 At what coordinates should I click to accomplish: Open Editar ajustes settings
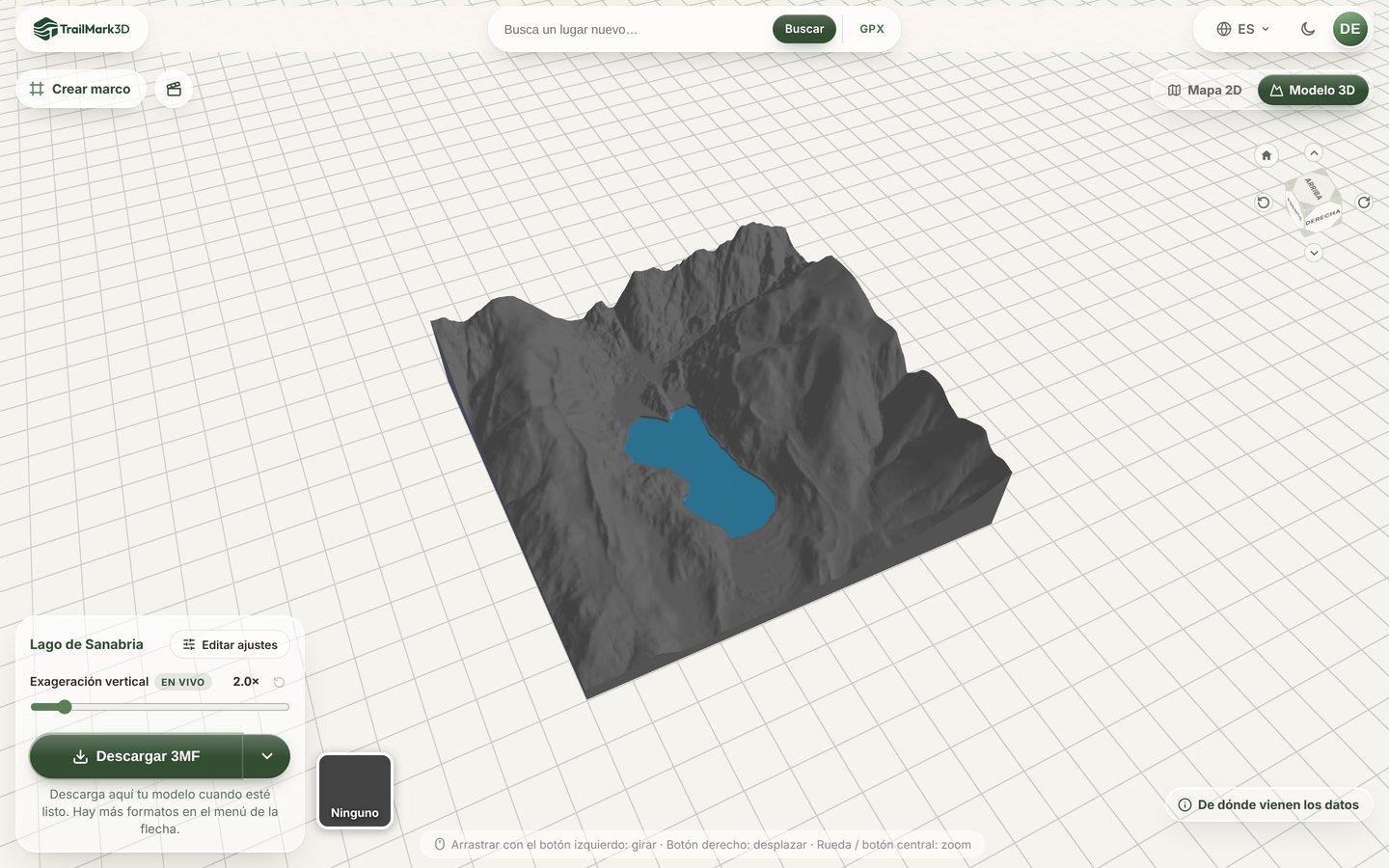231,644
